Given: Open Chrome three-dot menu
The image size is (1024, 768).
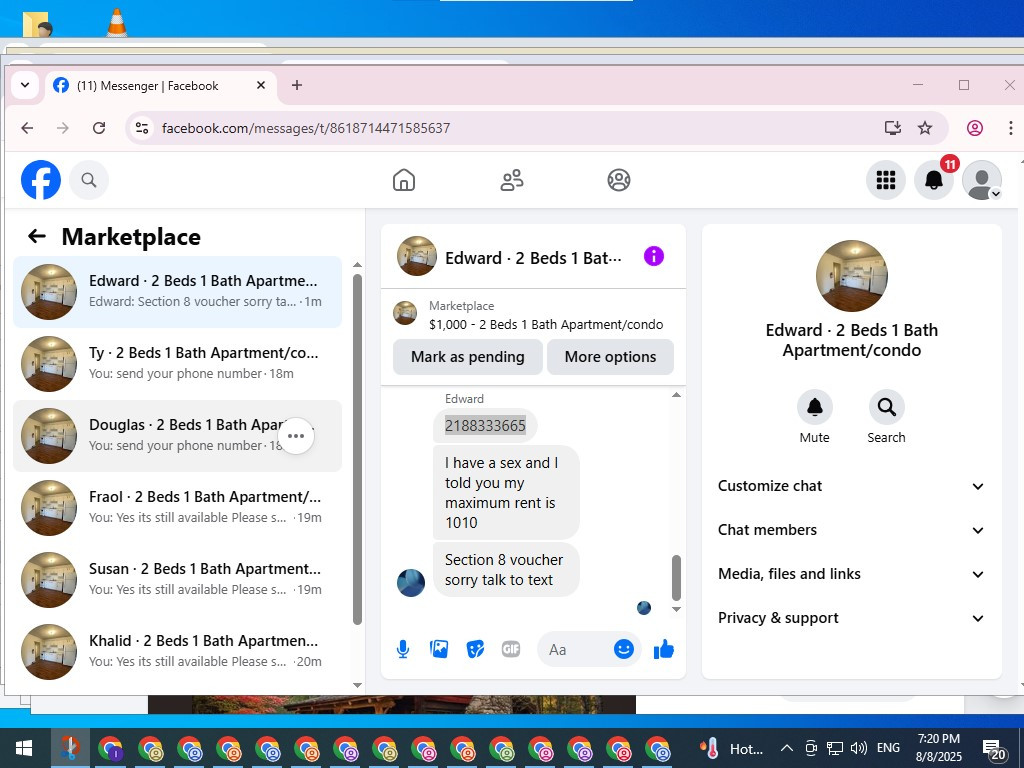Looking at the screenshot, I should point(1010,128).
